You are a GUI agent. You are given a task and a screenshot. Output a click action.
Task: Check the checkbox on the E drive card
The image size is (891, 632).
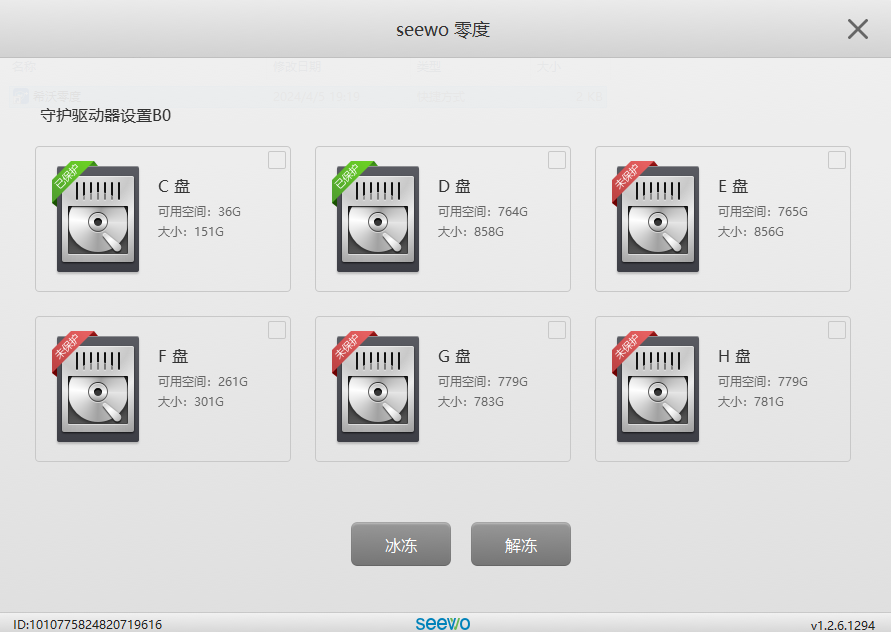point(837,160)
